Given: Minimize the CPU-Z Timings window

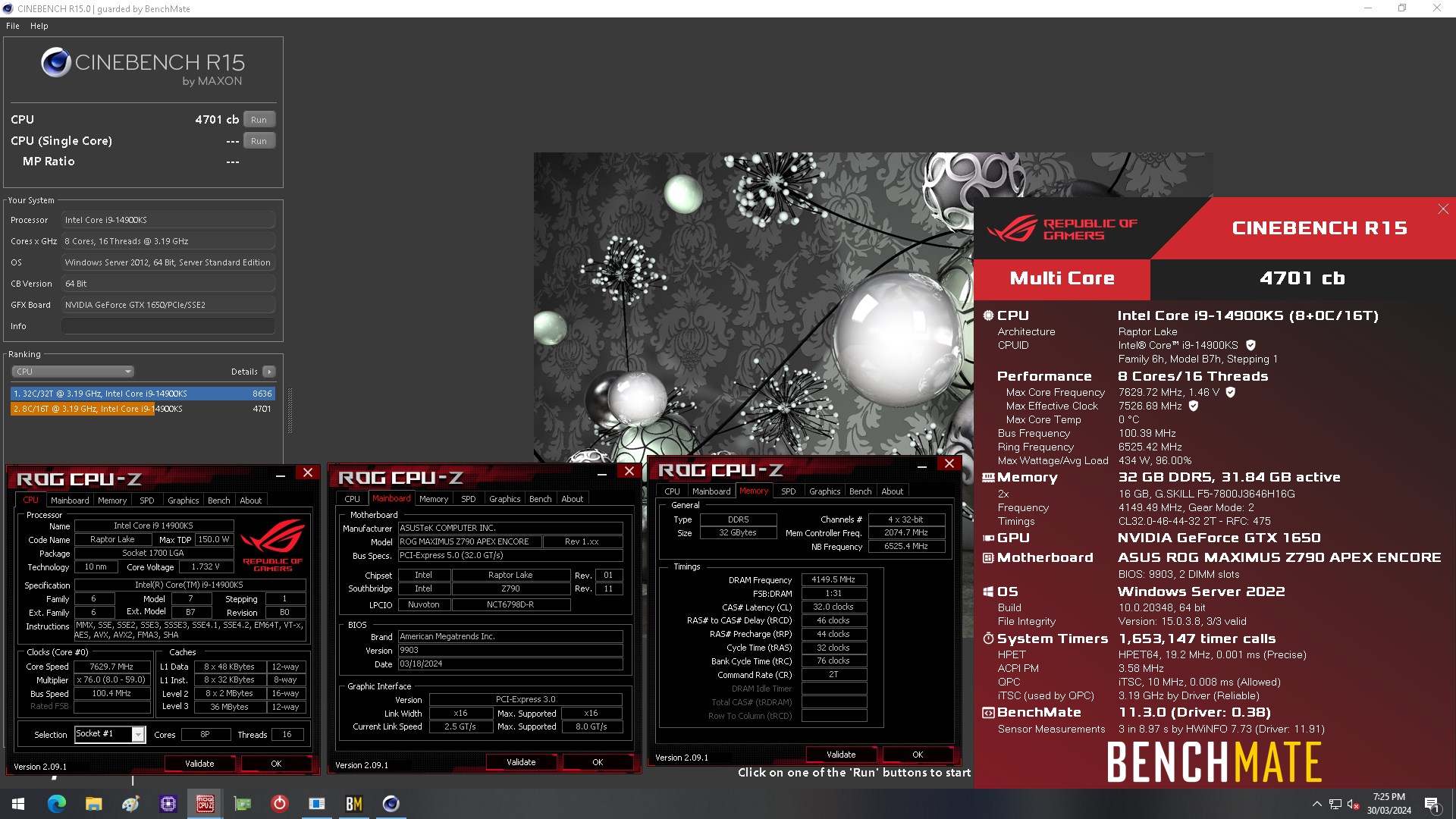Looking at the screenshot, I should [x=922, y=465].
